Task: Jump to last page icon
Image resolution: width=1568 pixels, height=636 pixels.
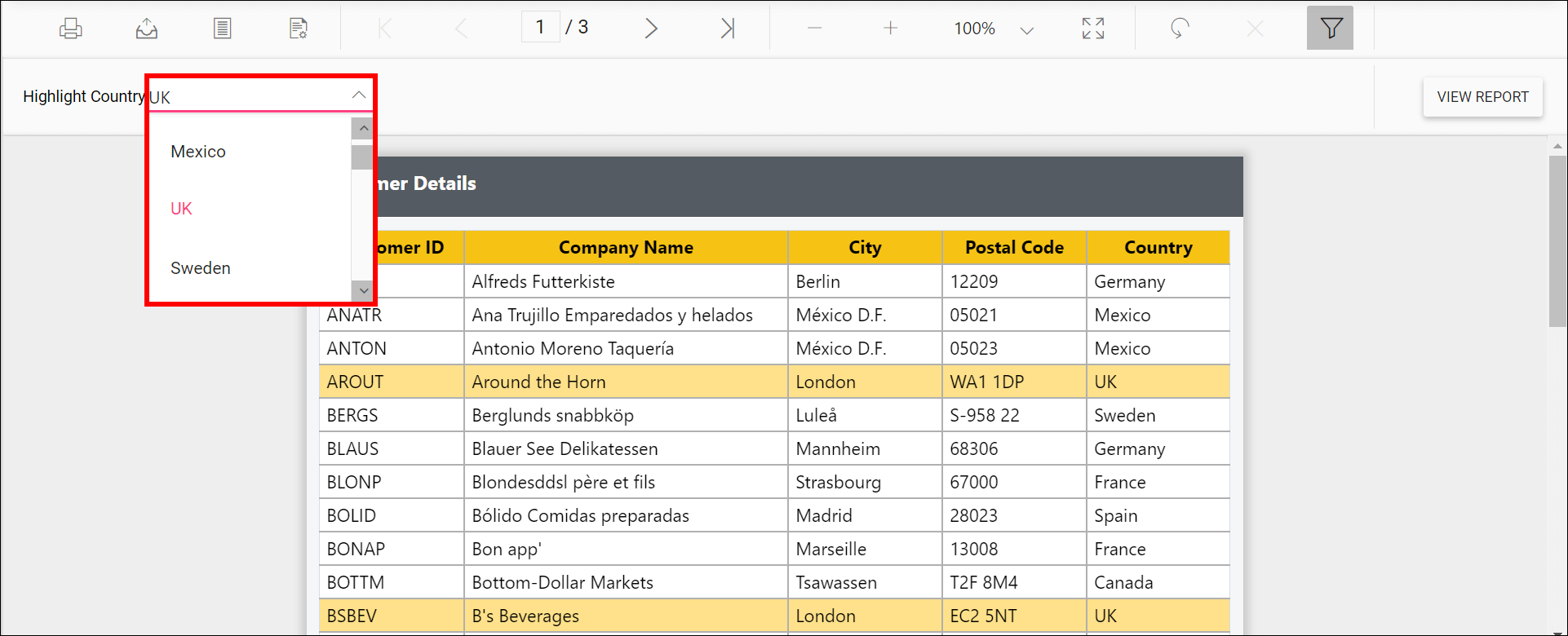Action: click(728, 29)
